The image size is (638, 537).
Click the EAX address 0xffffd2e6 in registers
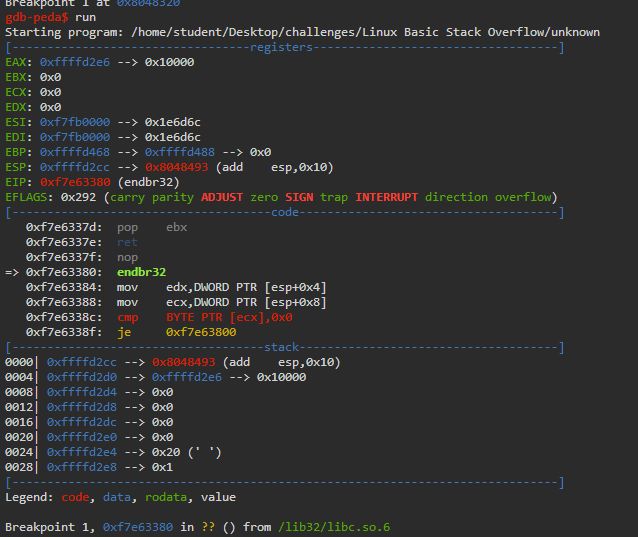(75, 62)
